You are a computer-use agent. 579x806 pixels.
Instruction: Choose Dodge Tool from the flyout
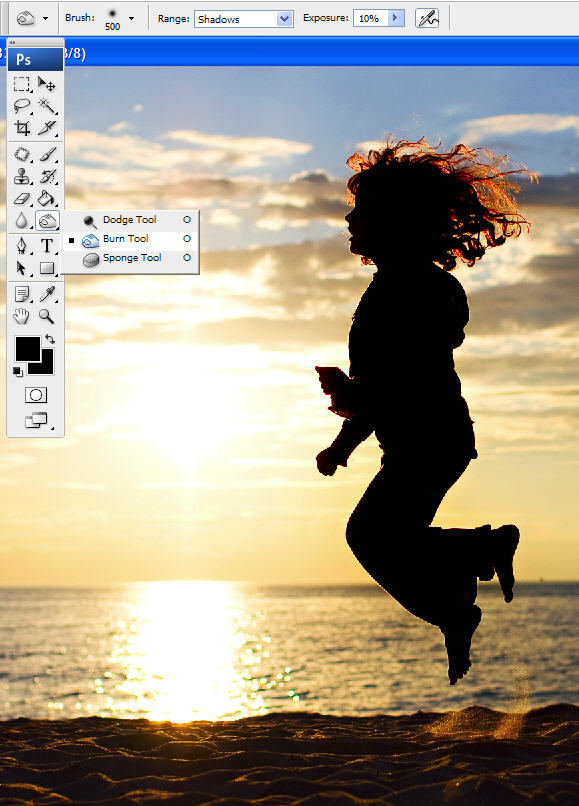pyautogui.click(x=129, y=219)
